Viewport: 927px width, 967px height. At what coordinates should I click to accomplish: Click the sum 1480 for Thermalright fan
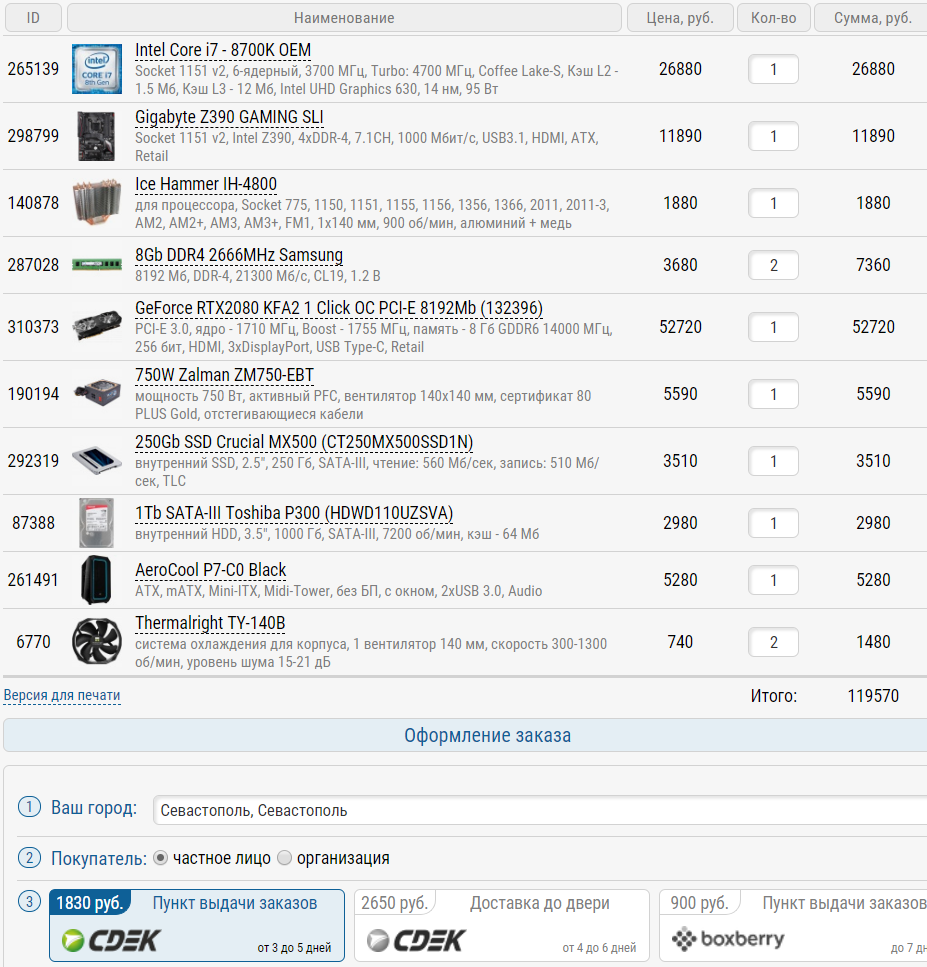pos(873,642)
